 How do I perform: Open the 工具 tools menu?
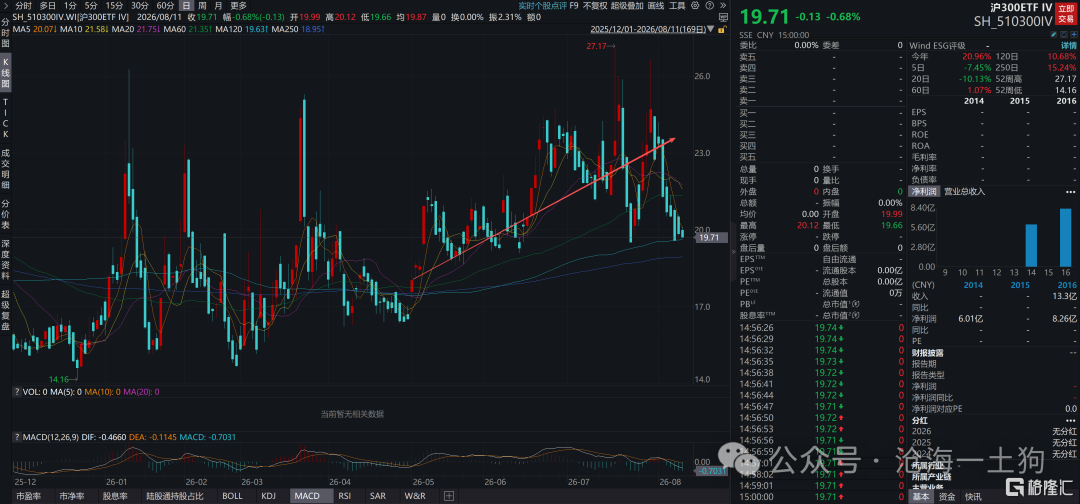tap(677, 5)
